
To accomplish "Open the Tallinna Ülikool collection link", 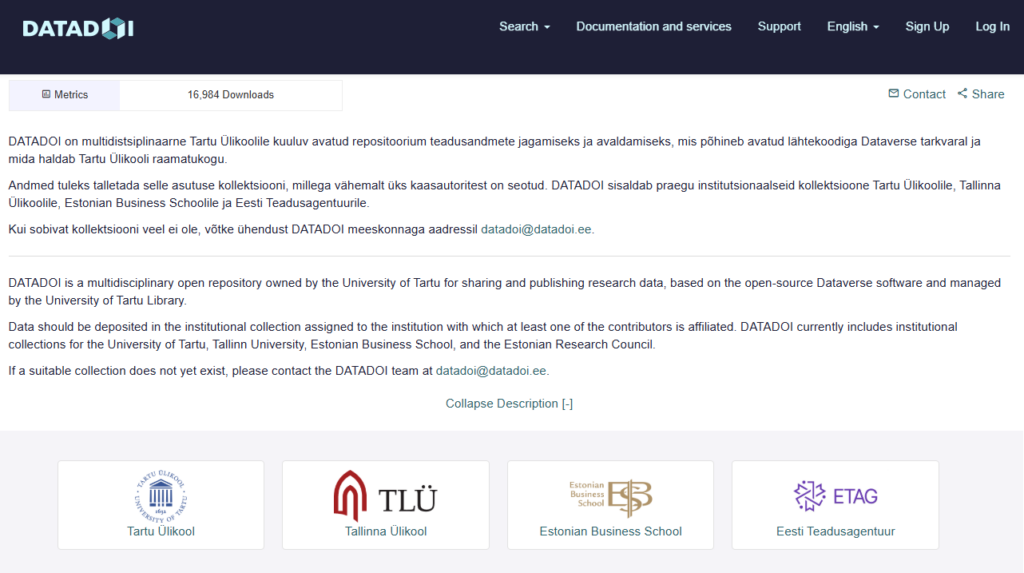I will [x=385, y=531].
